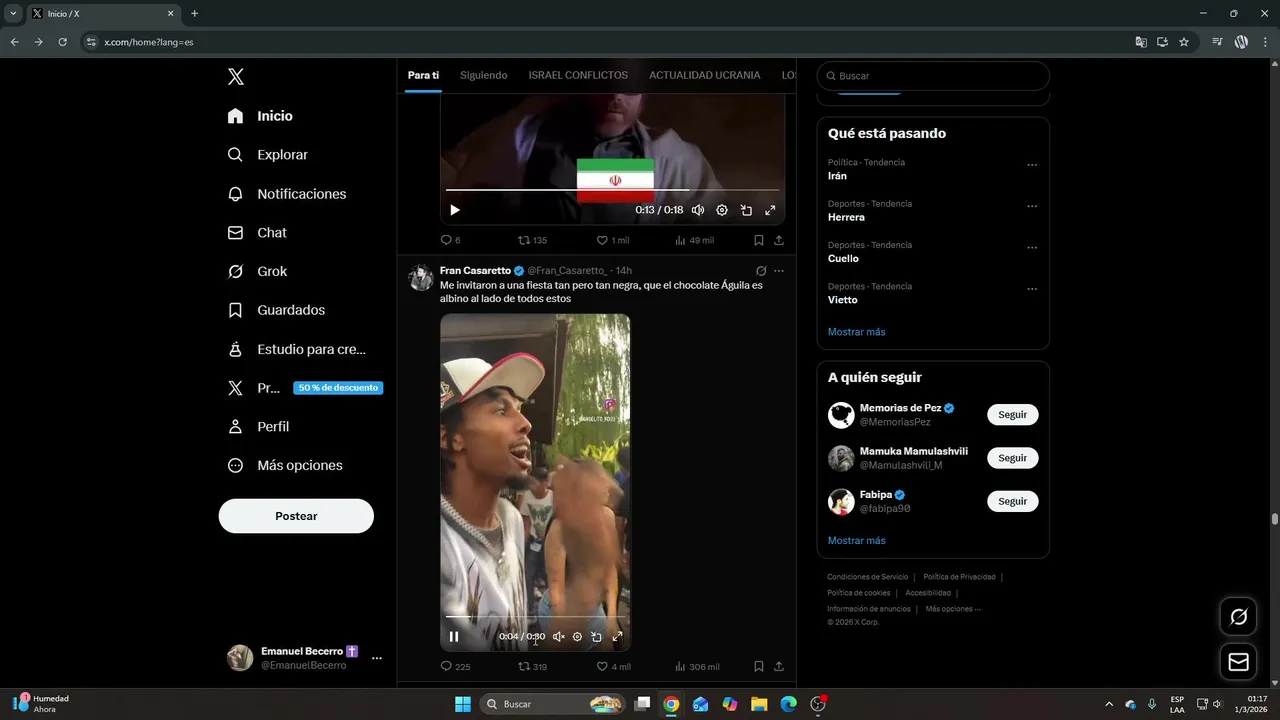The image size is (1280, 720).
Task: Follow Mamuka Mamulashvili
Action: 1012,458
